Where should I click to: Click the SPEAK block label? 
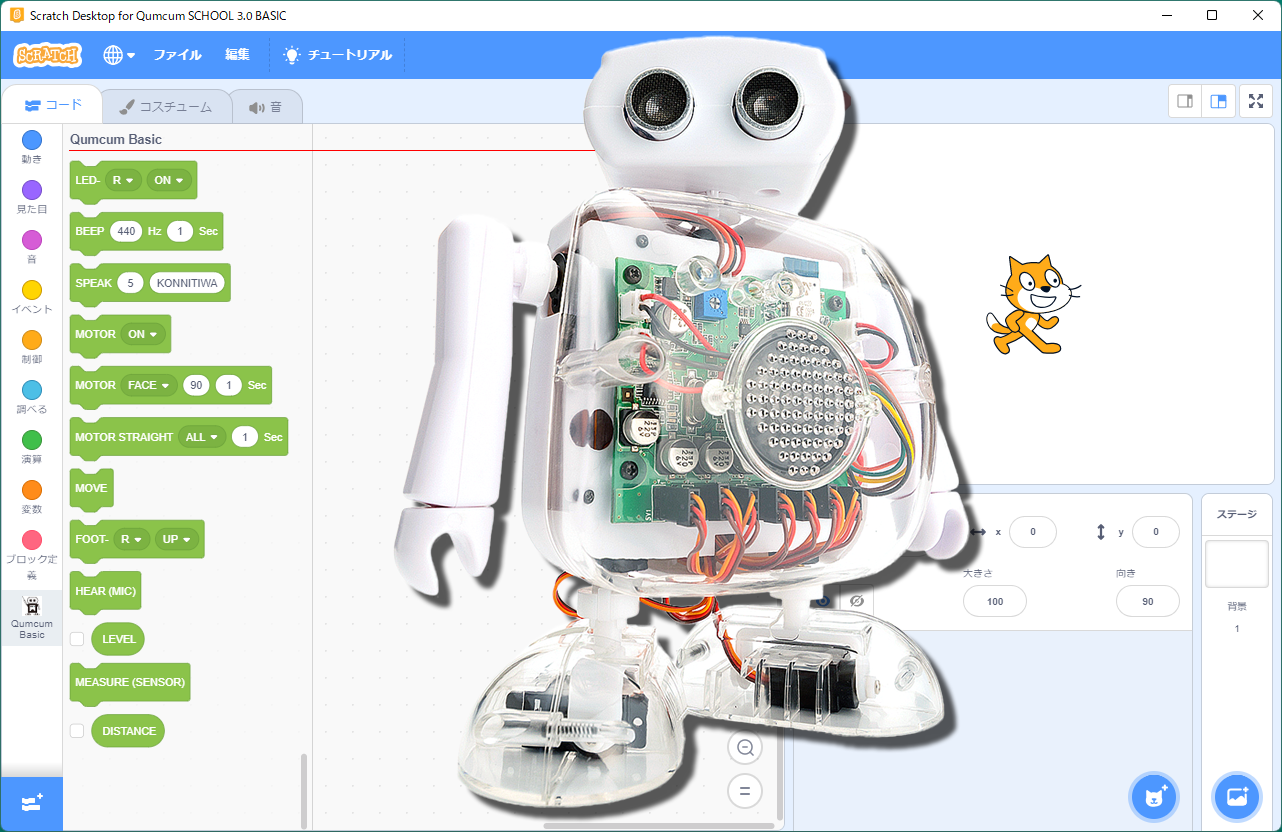pyautogui.click(x=93, y=283)
